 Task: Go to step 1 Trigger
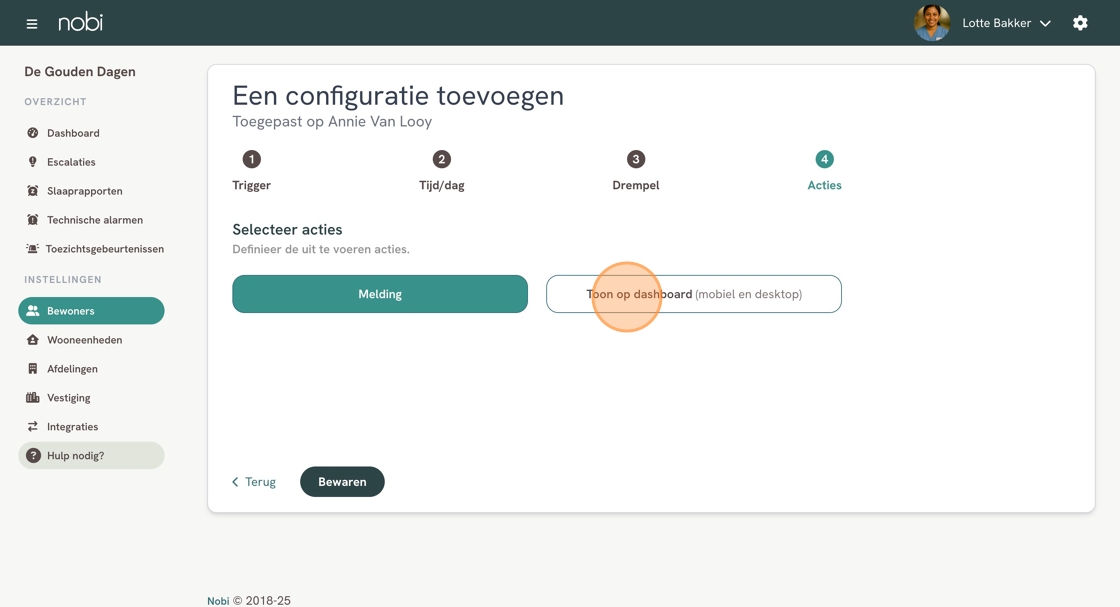coord(251,171)
